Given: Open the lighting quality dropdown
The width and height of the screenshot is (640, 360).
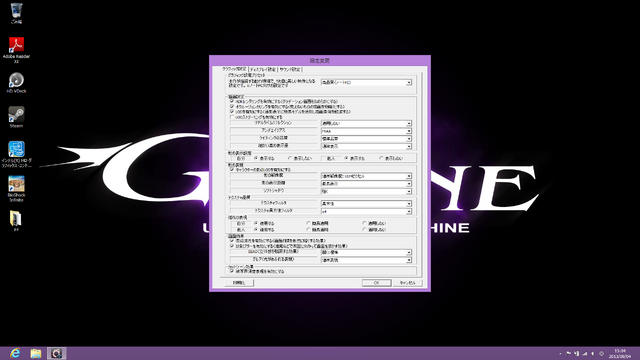Looking at the screenshot, I should (366, 139).
